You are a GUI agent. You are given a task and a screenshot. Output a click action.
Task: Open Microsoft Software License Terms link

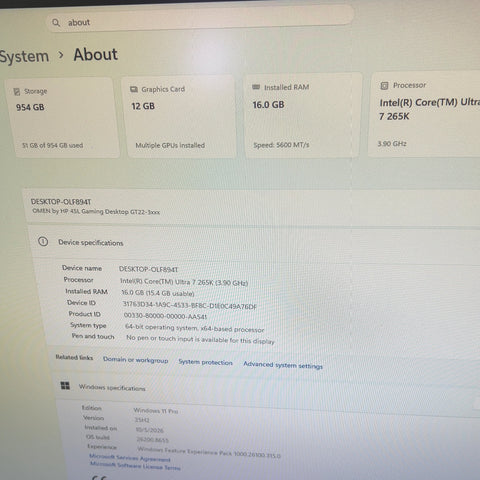pos(135,466)
